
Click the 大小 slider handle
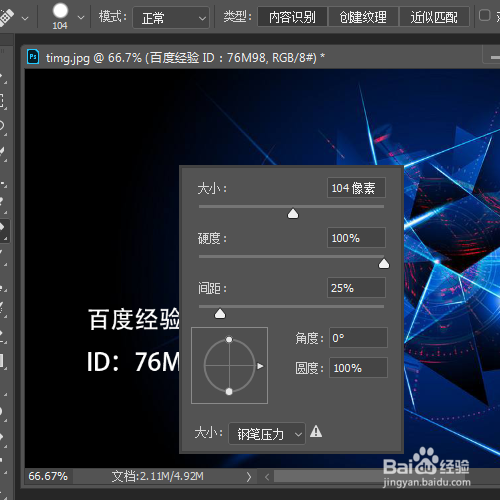[293, 214]
